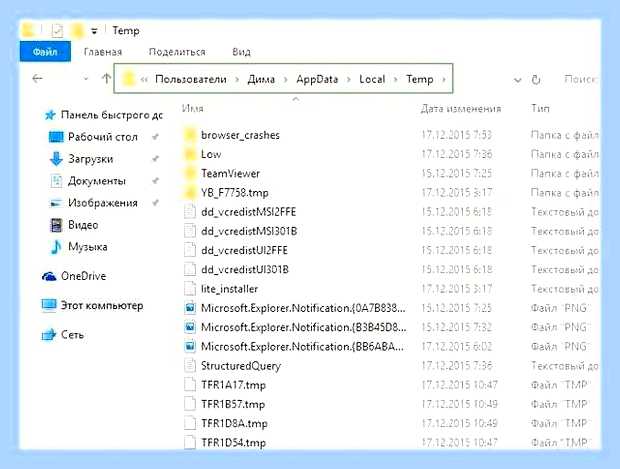Viewport: 620px width, 469px height.
Task: Select file dd_vcredistUI2FFE
Action: click(244, 250)
